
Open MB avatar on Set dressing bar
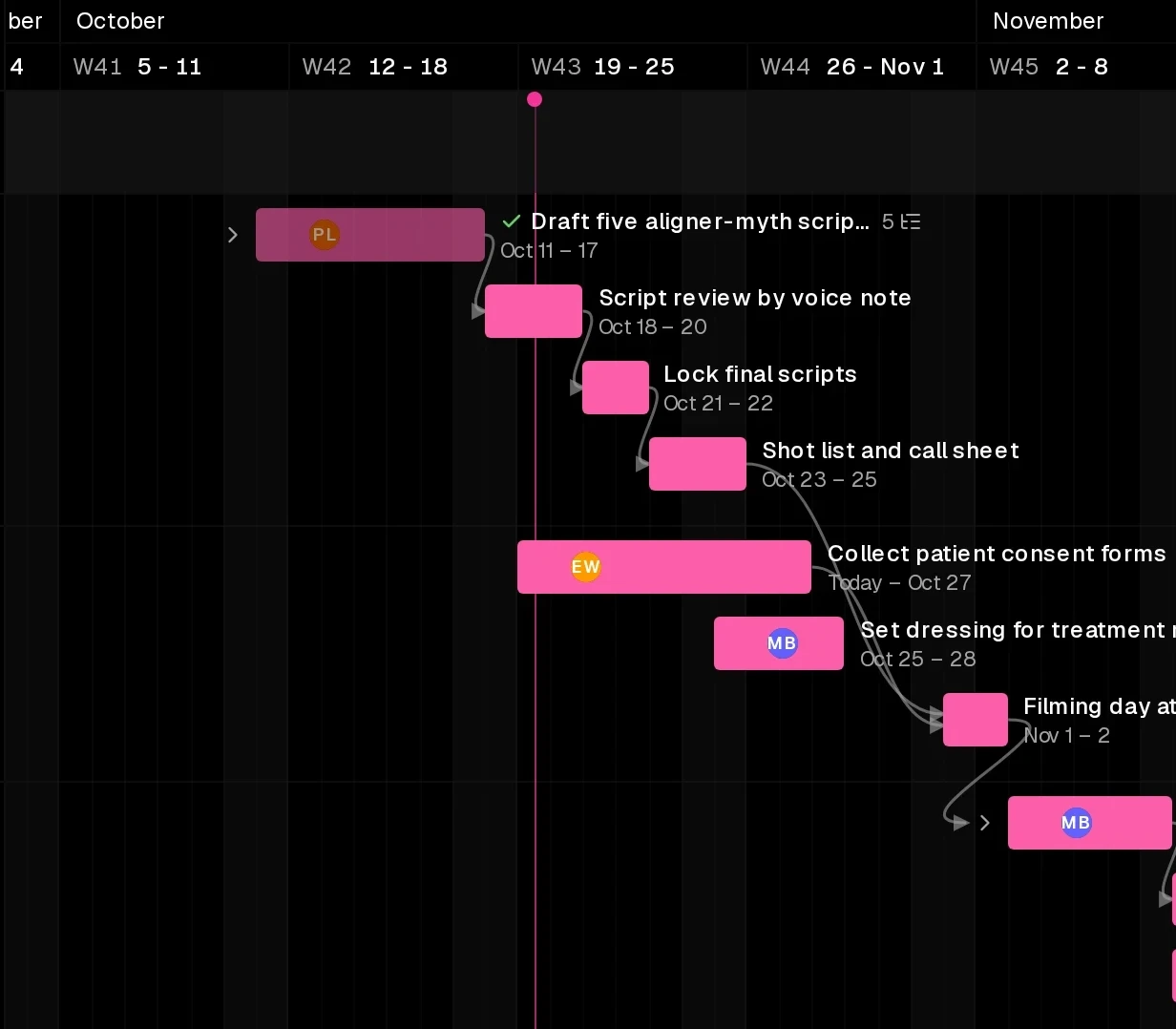(782, 643)
